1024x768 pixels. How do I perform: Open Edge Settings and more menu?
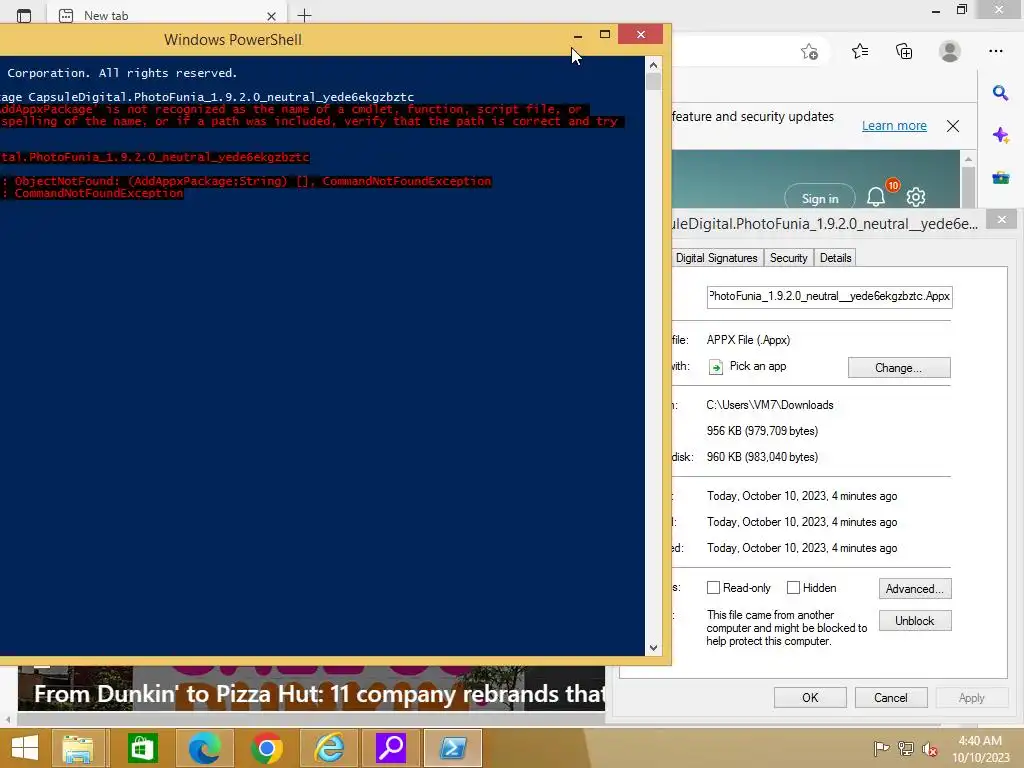996,51
